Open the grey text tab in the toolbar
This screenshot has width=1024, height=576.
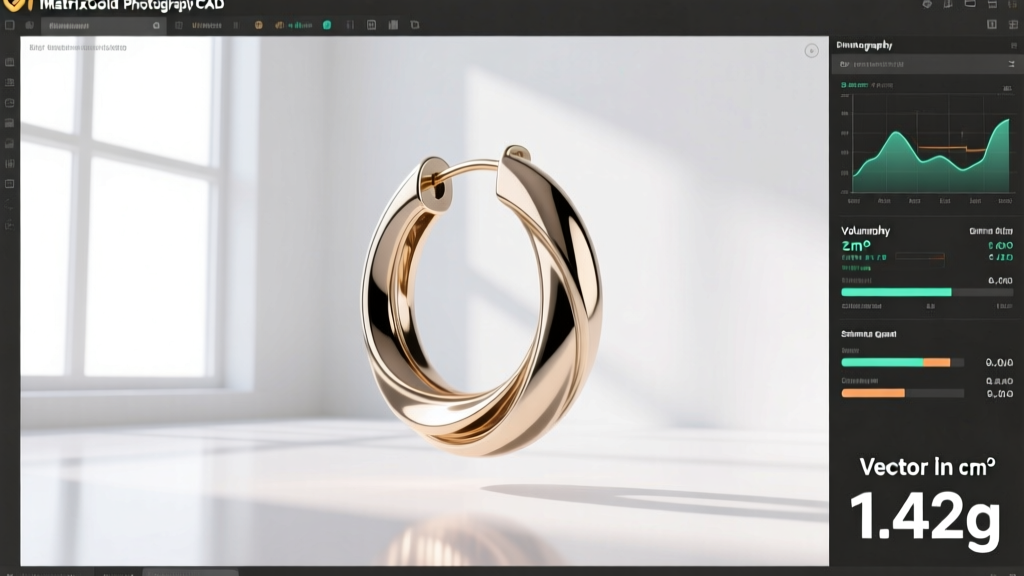click(207, 25)
